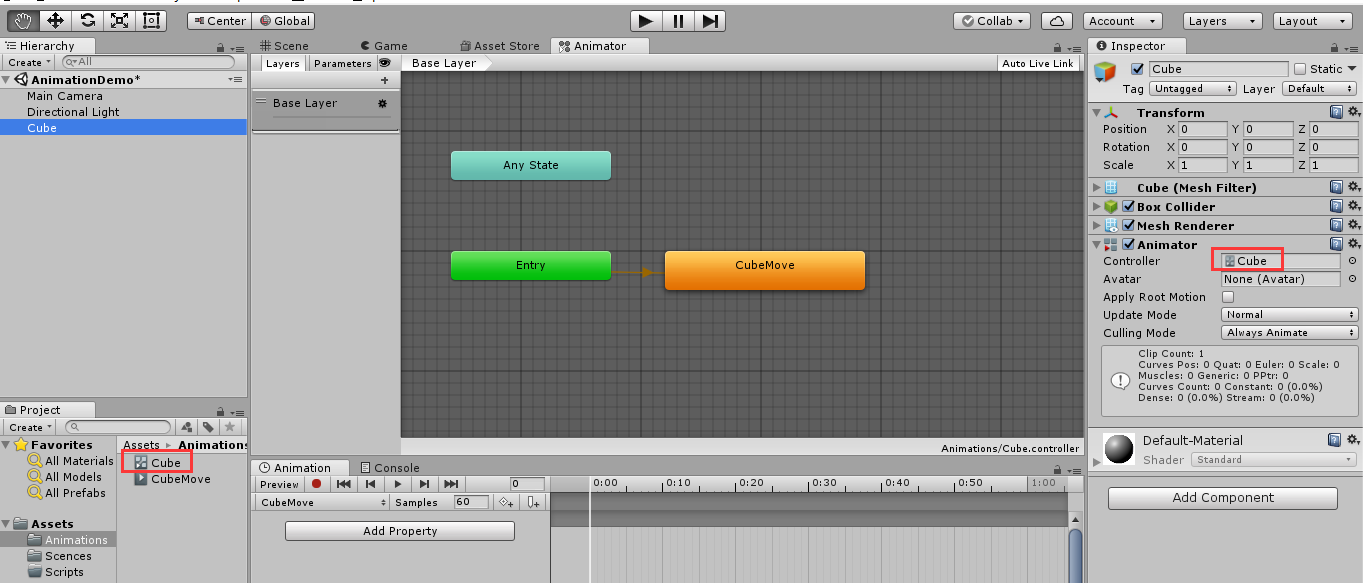Viewport: 1363px width, 583px height.
Task: Select All Models favorite
Action: pyautogui.click(x=64, y=477)
